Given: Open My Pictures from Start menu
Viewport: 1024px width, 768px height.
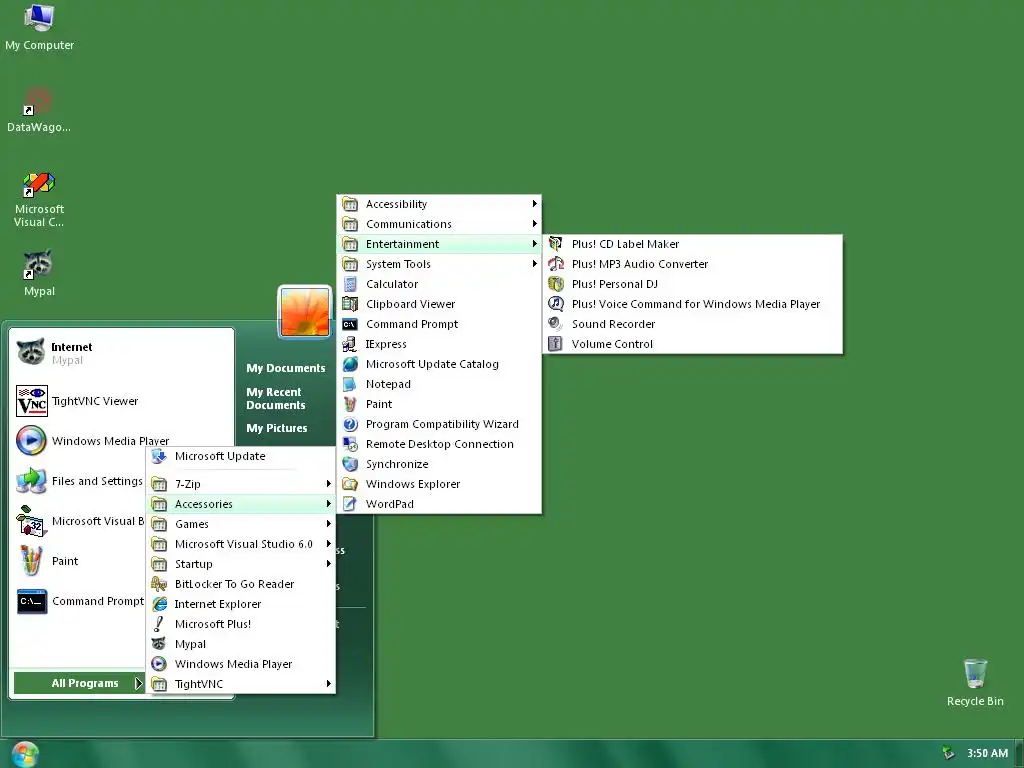Looking at the screenshot, I should pos(277,428).
